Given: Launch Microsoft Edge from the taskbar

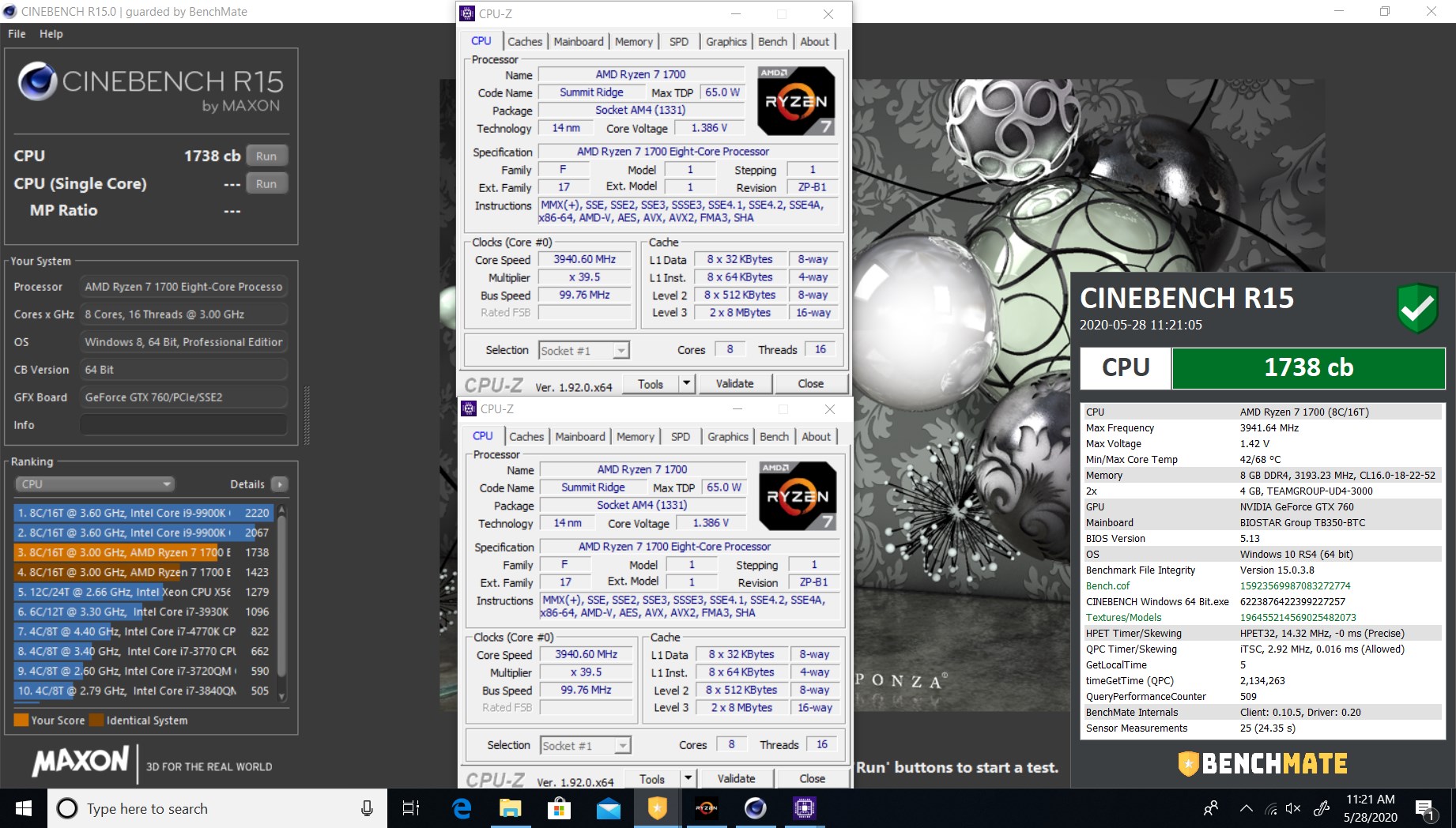Looking at the screenshot, I should (461, 808).
